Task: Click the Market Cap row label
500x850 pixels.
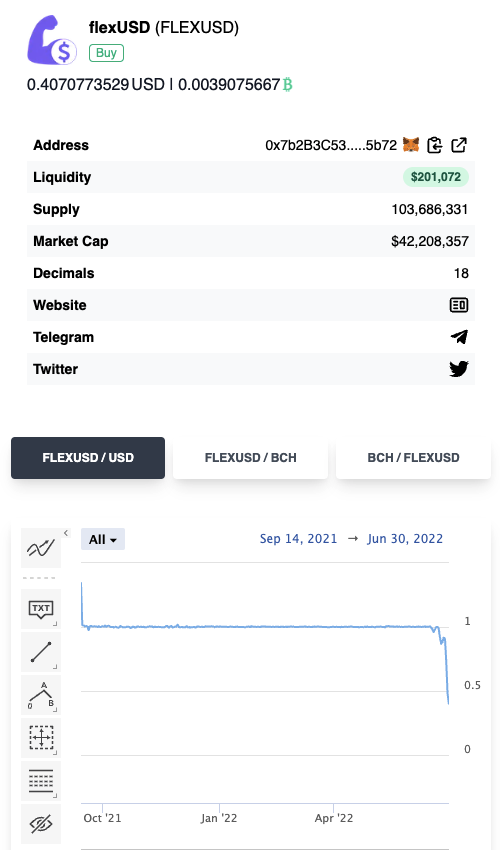Action: (70, 241)
